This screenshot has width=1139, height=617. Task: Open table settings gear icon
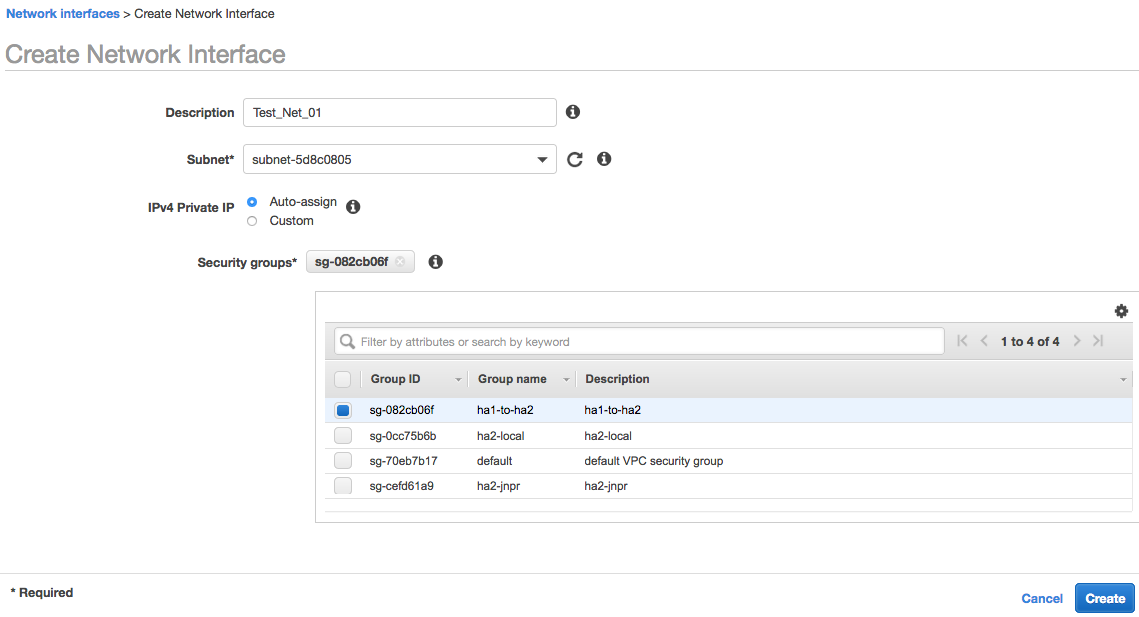click(1121, 311)
